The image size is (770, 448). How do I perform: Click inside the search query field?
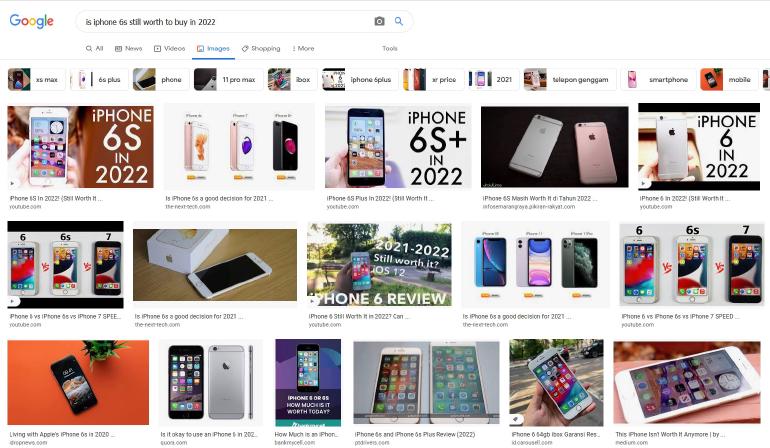click(226, 22)
